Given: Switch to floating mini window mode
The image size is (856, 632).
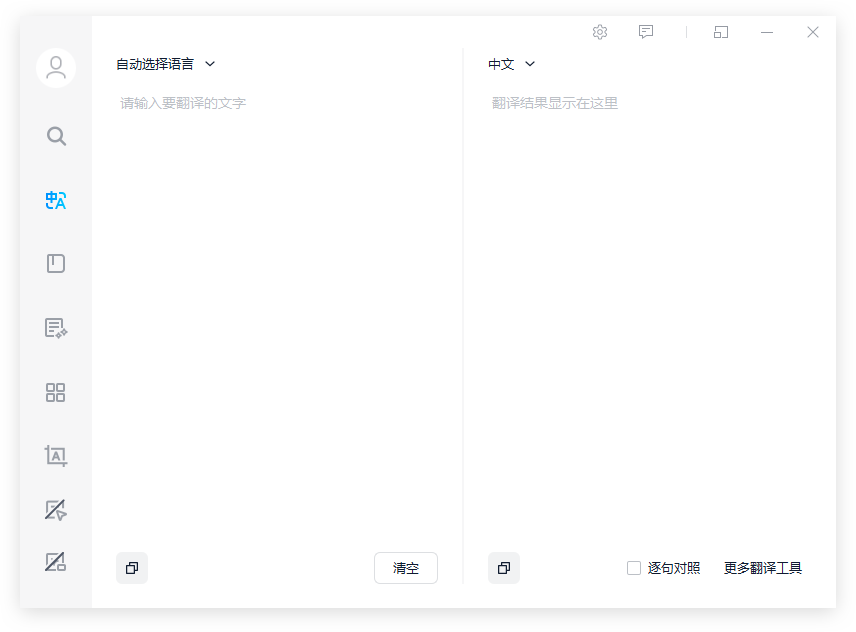Looking at the screenshot, I should tap(720, 32).
